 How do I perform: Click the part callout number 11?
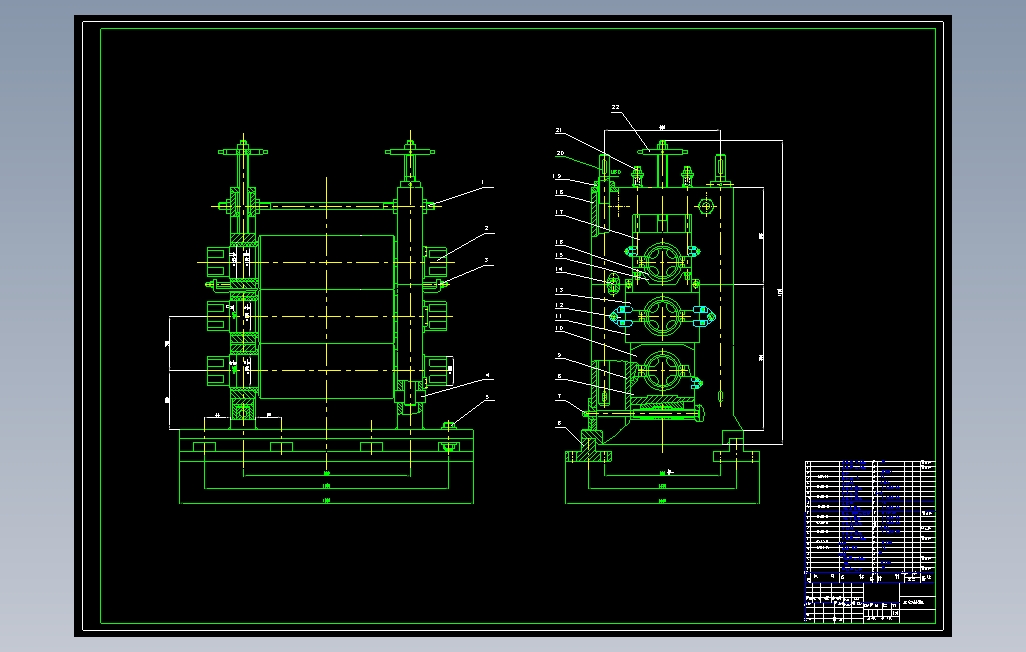[x=559, y=316]
